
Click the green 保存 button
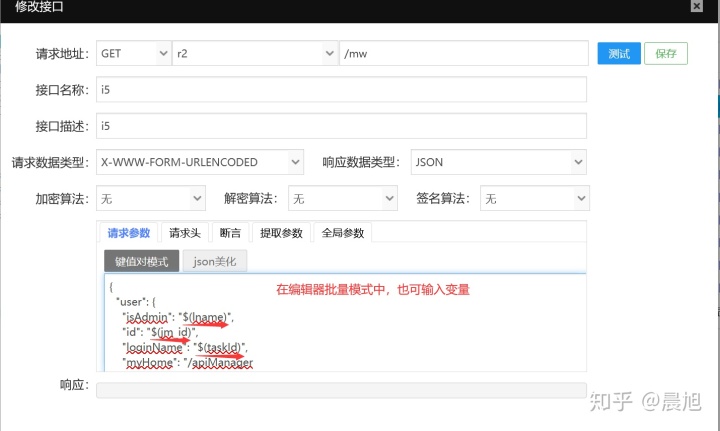(x=665, y=53)
